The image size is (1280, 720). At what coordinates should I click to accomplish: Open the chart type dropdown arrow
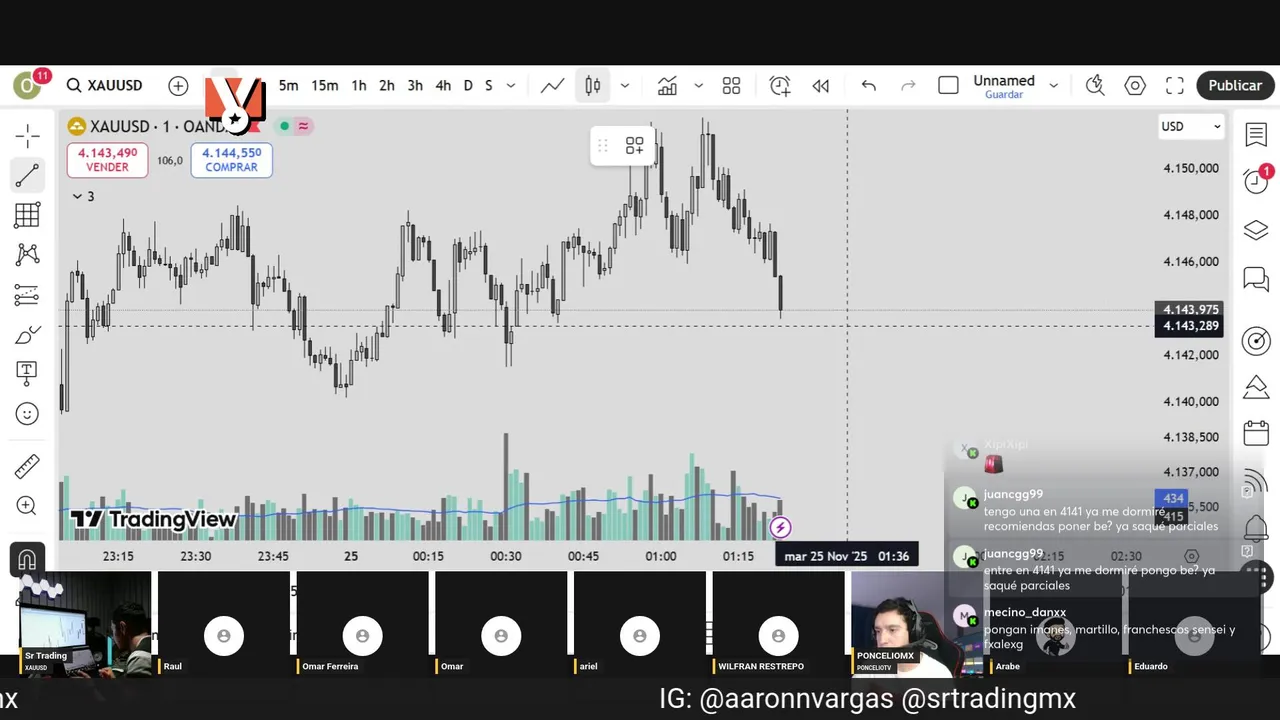click(625, 85)
